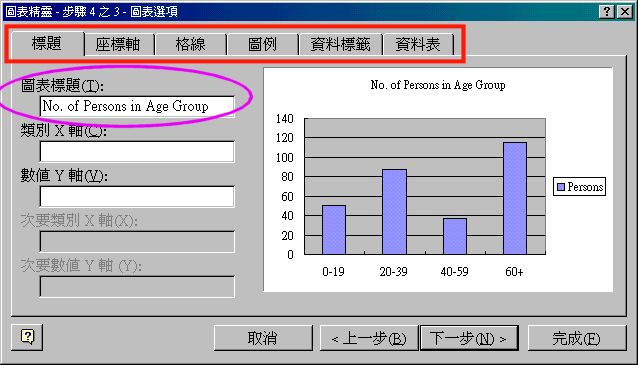This screenshot has height=365, width=638.
Task: Click the 0-19 category axis label
Action: click(333, 271)
